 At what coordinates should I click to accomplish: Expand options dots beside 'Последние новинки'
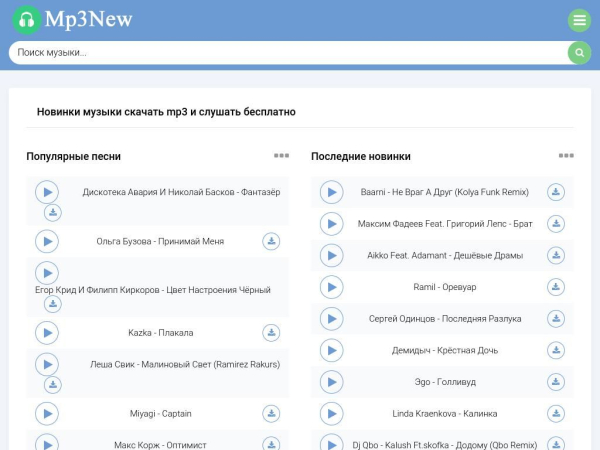[x=566, y=156]
